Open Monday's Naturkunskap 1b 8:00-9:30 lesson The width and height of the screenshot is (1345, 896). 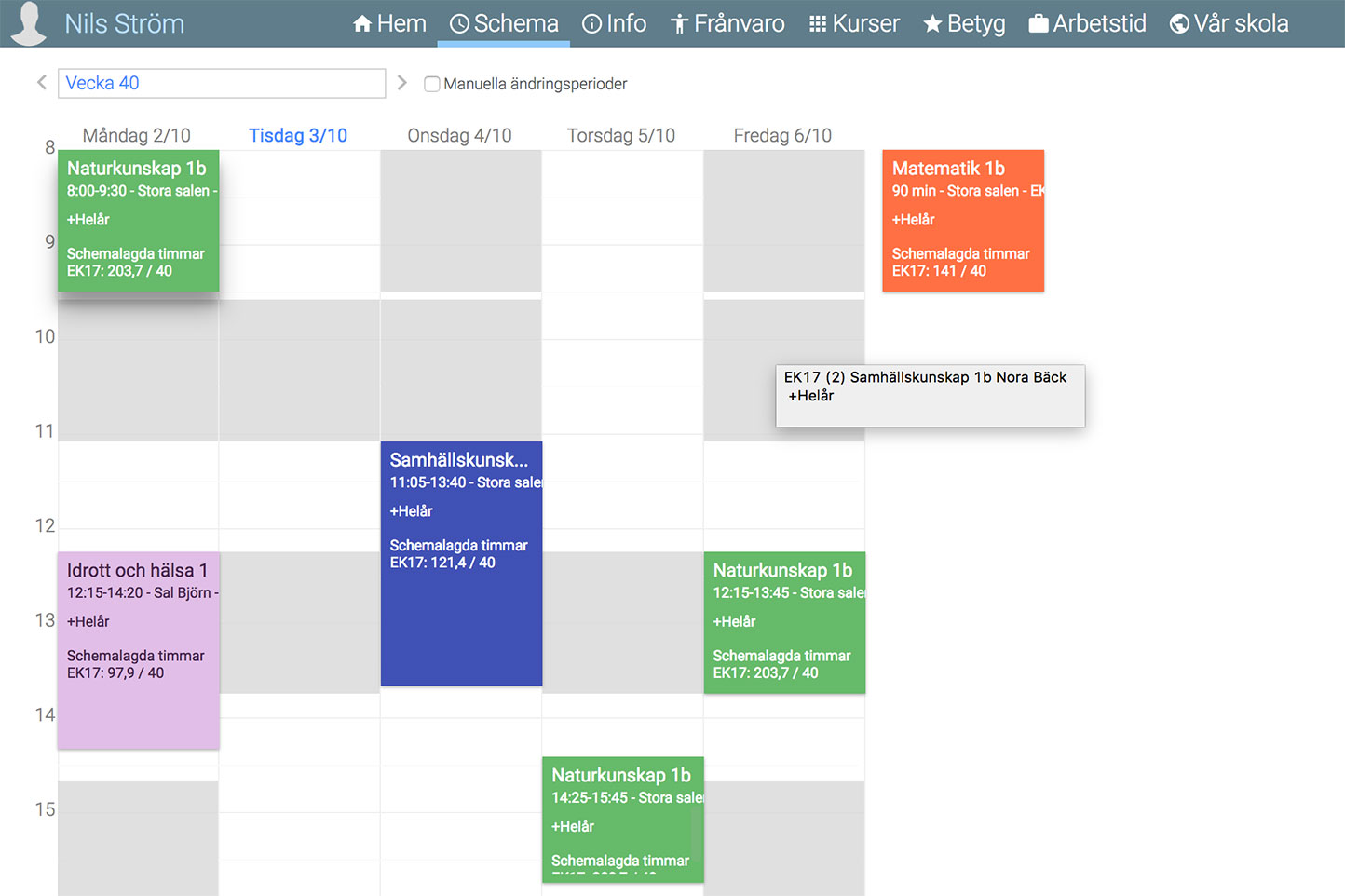pyautogui.click(x=139, y=221)
